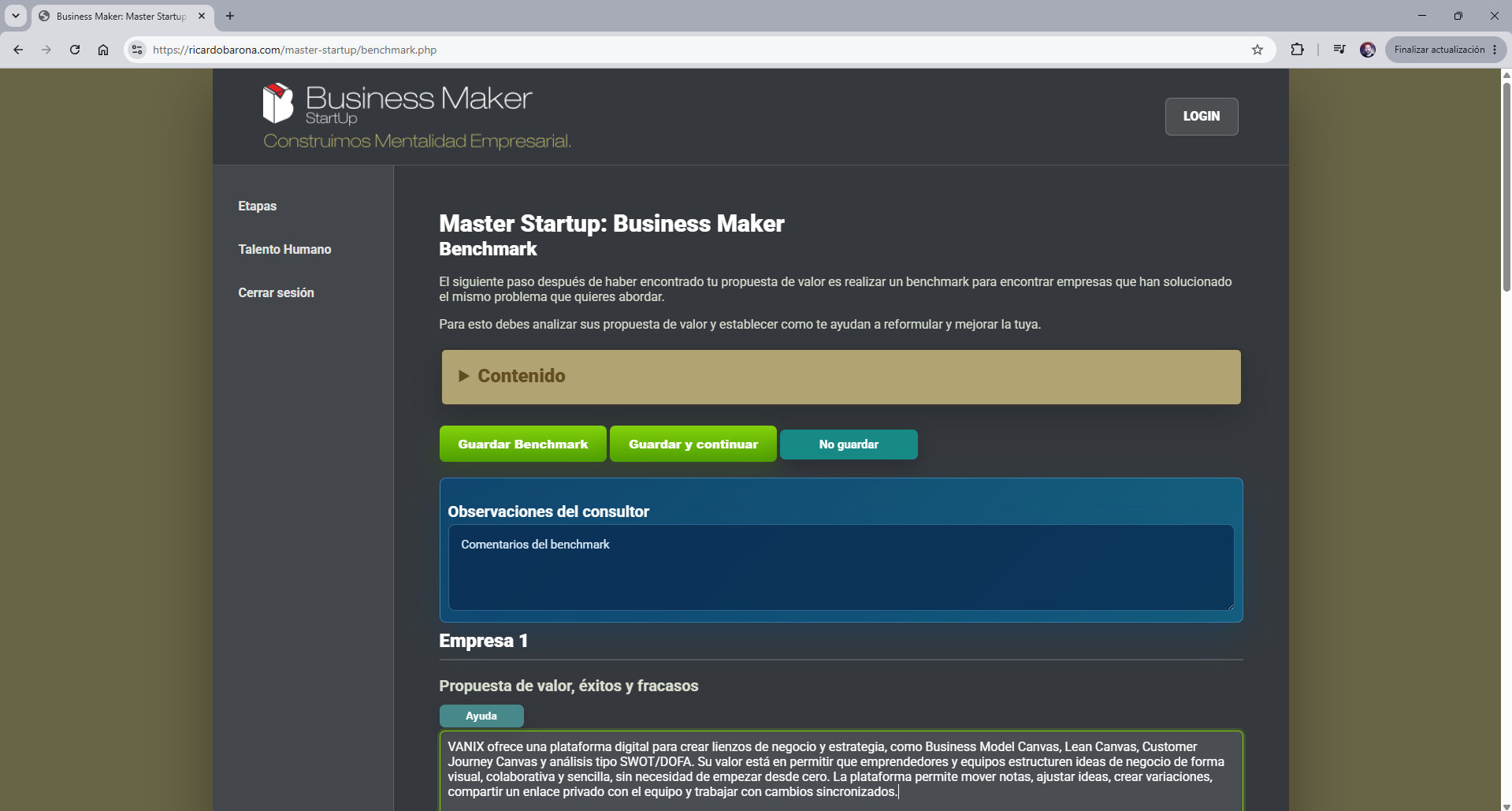
Task: Click the Ayuda button under Propuesta de valor
Action: 481,716
